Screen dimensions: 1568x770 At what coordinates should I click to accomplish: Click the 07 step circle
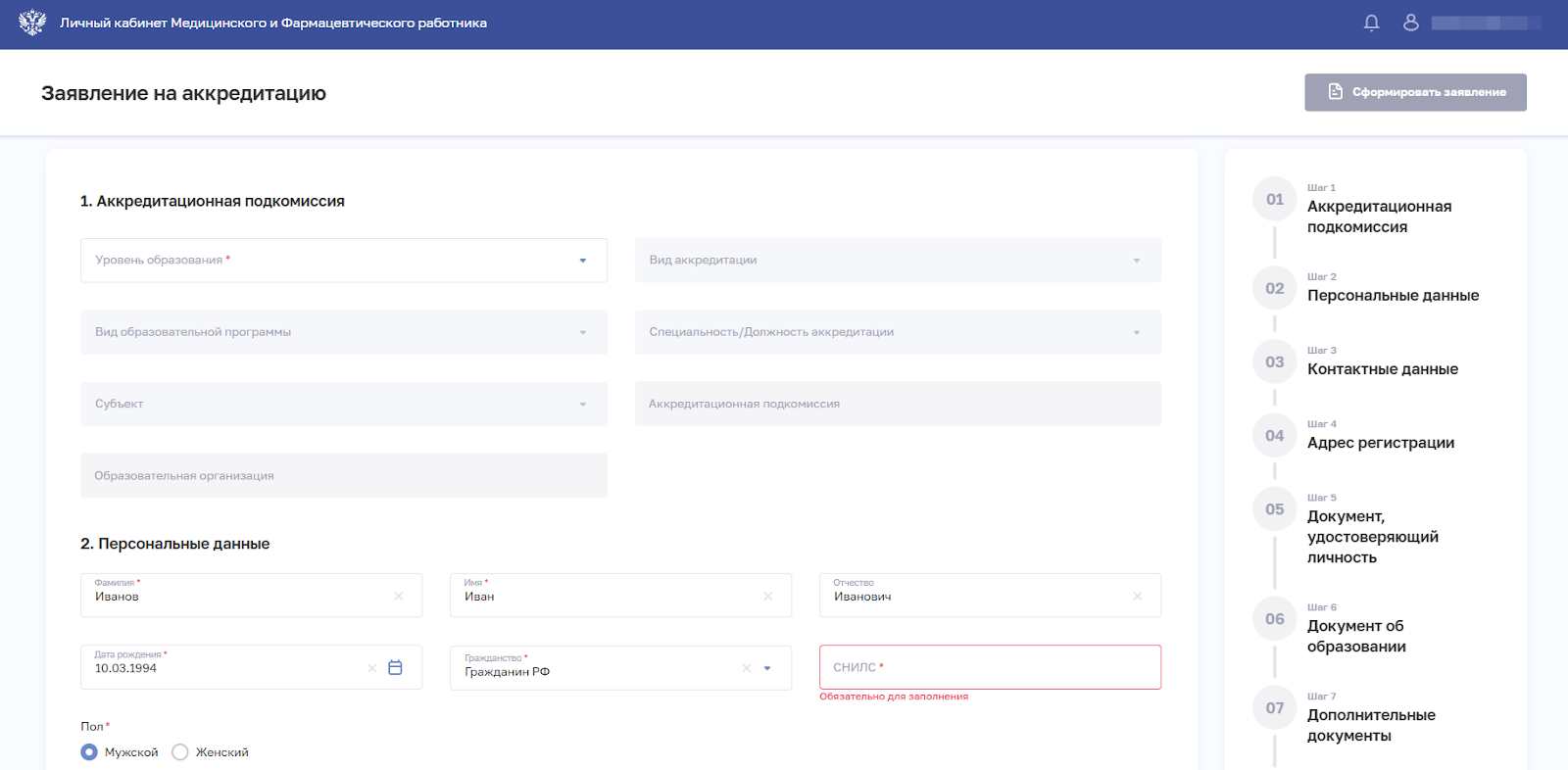click(x=1274, y=708)
